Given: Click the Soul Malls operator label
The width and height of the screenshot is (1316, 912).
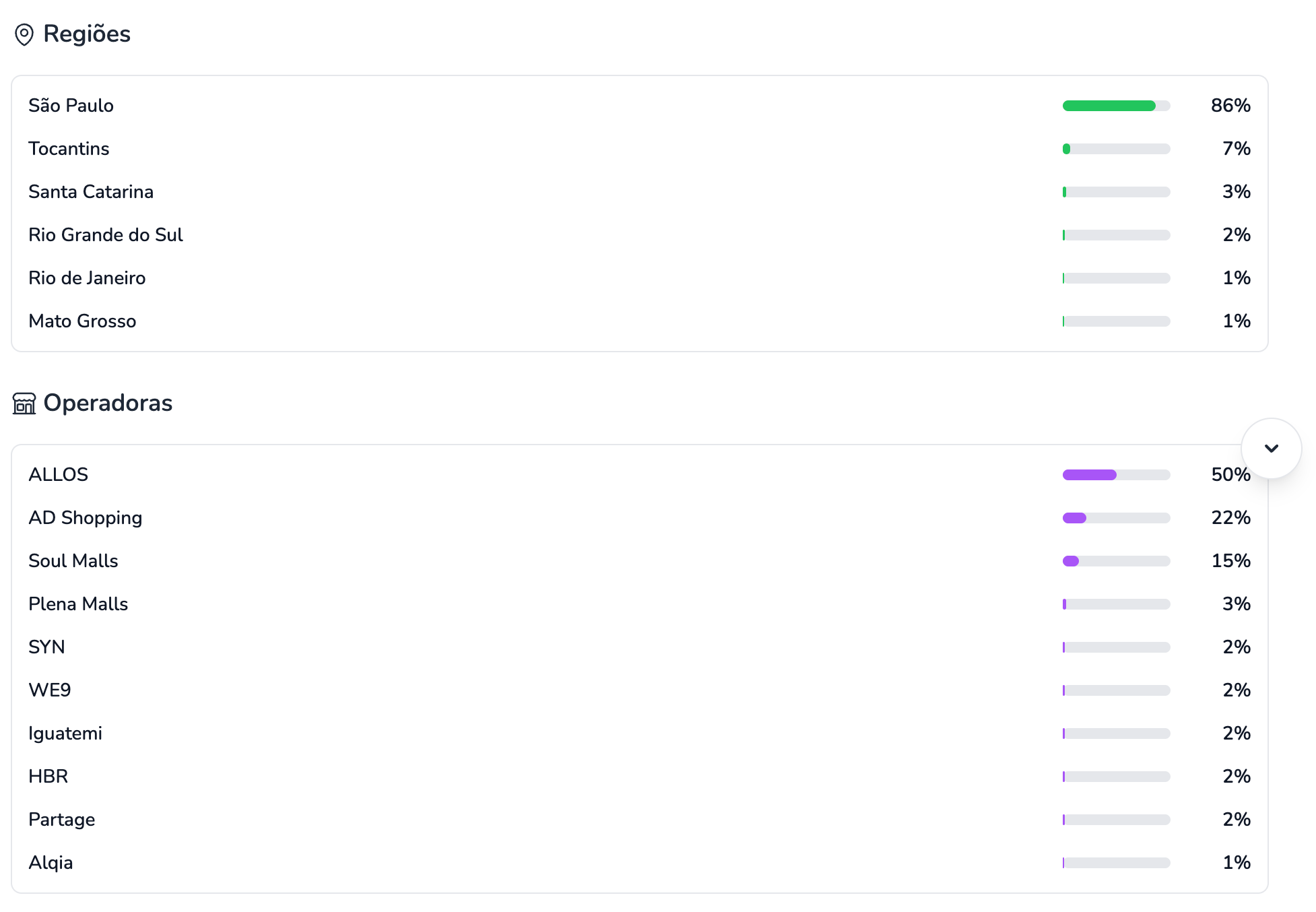Looking at the screenshot, I should coord(73,561).
